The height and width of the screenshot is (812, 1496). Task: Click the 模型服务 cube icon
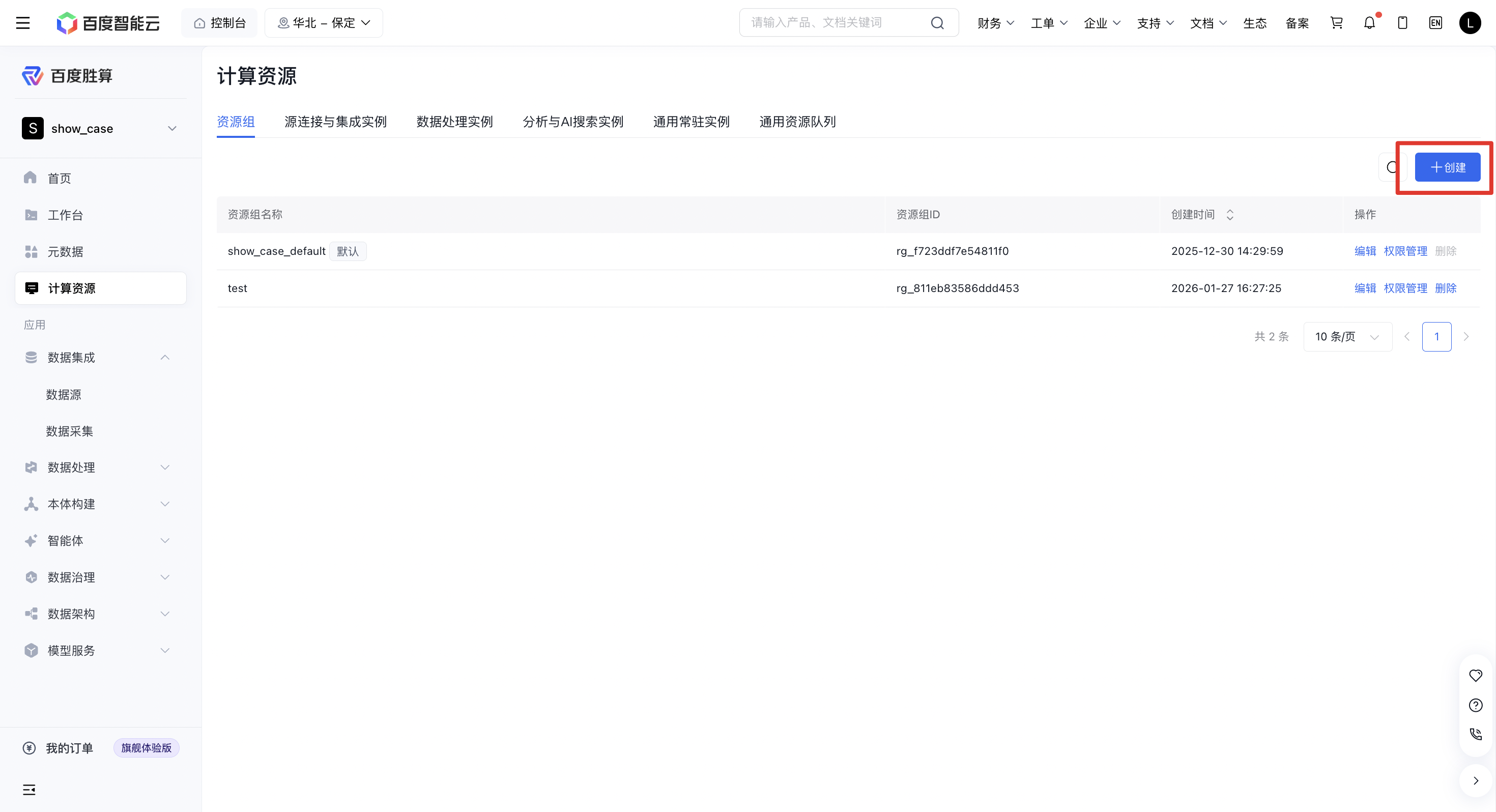click(31, 650)
